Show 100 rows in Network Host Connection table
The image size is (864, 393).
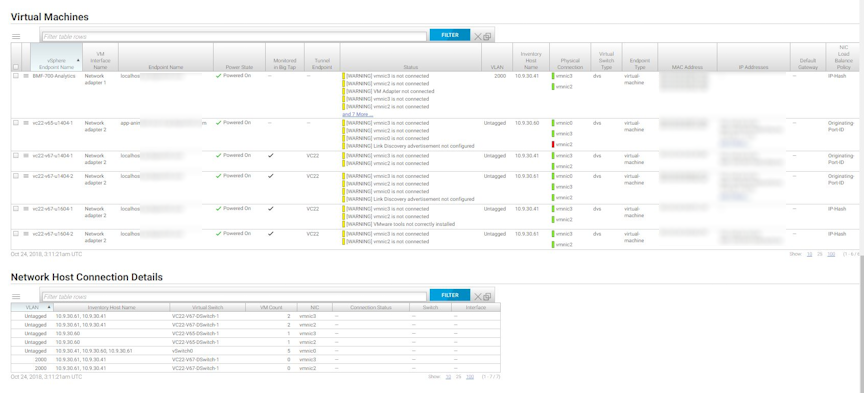tap(470, 377)
